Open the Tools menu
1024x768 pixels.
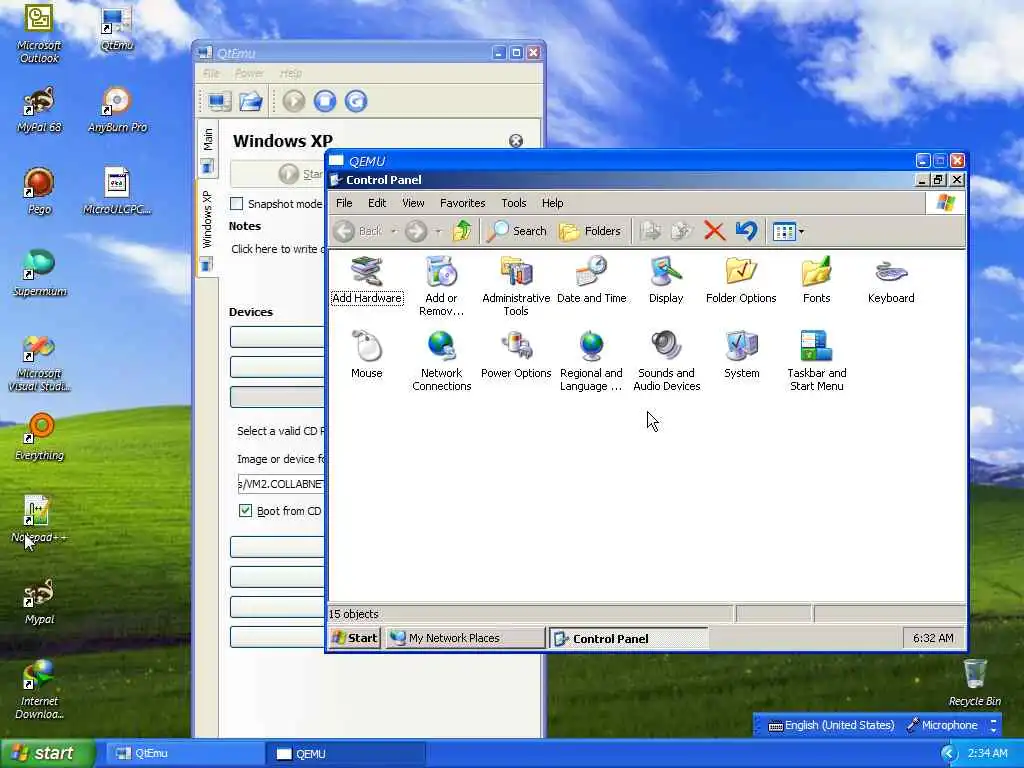click(x=513, y=203)
